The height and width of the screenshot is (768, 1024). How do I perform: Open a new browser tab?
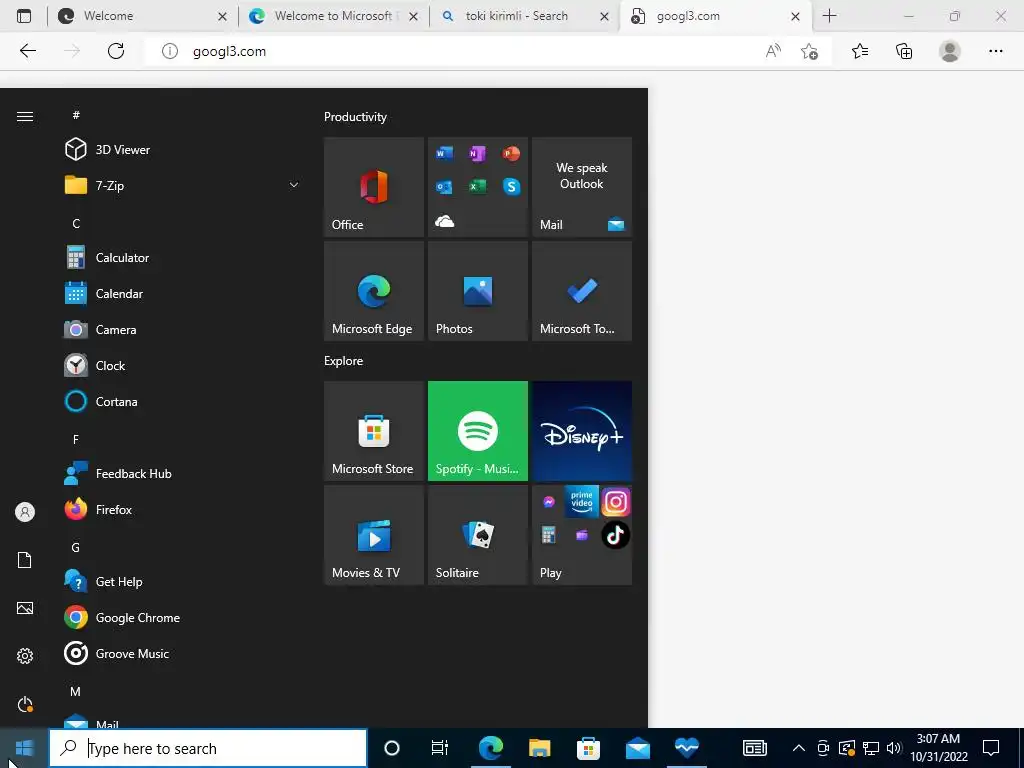click(829, 16)
